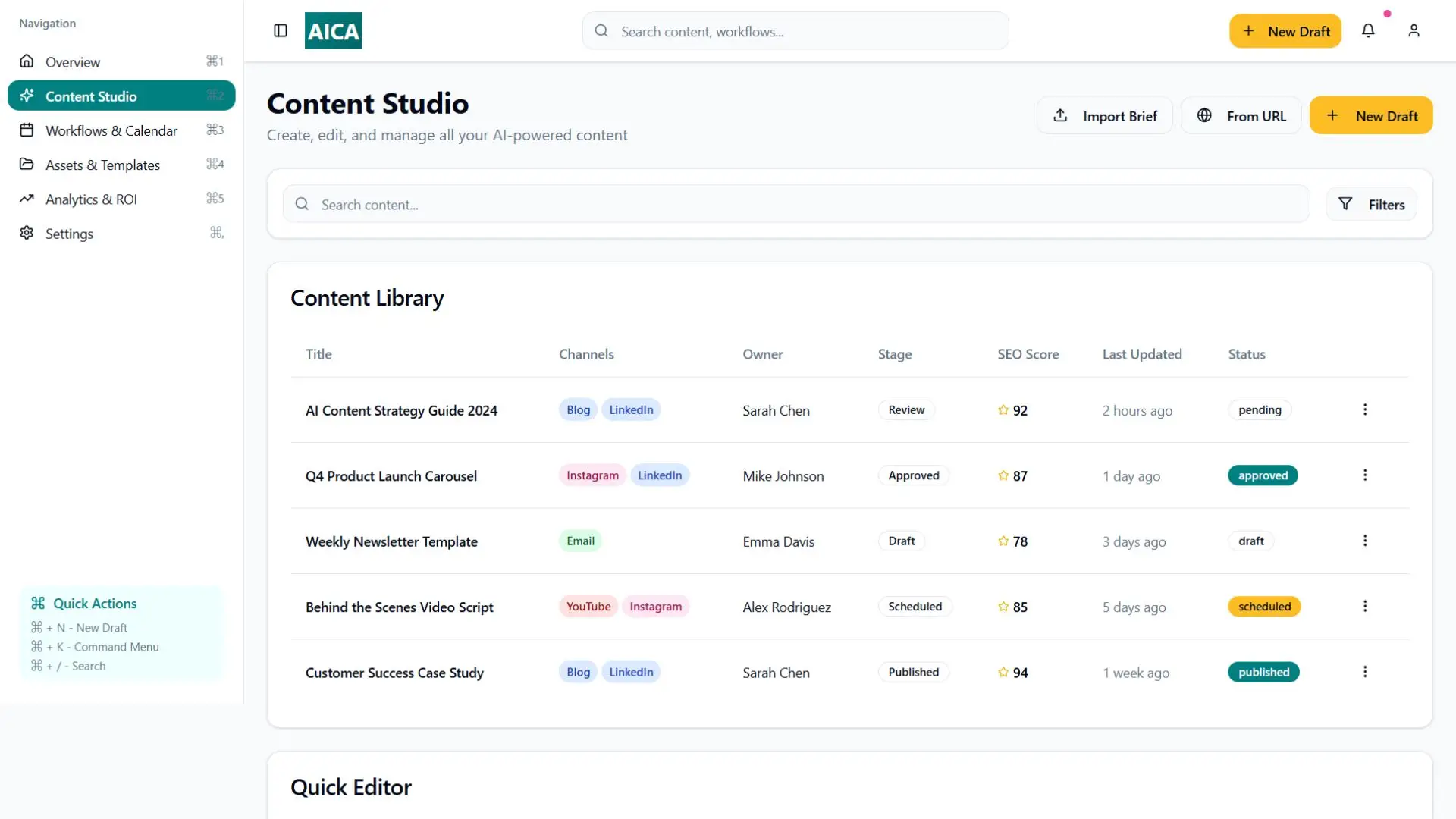Open Analytics & ROI section
1456x819 pixels.
(x=121, y=199)
